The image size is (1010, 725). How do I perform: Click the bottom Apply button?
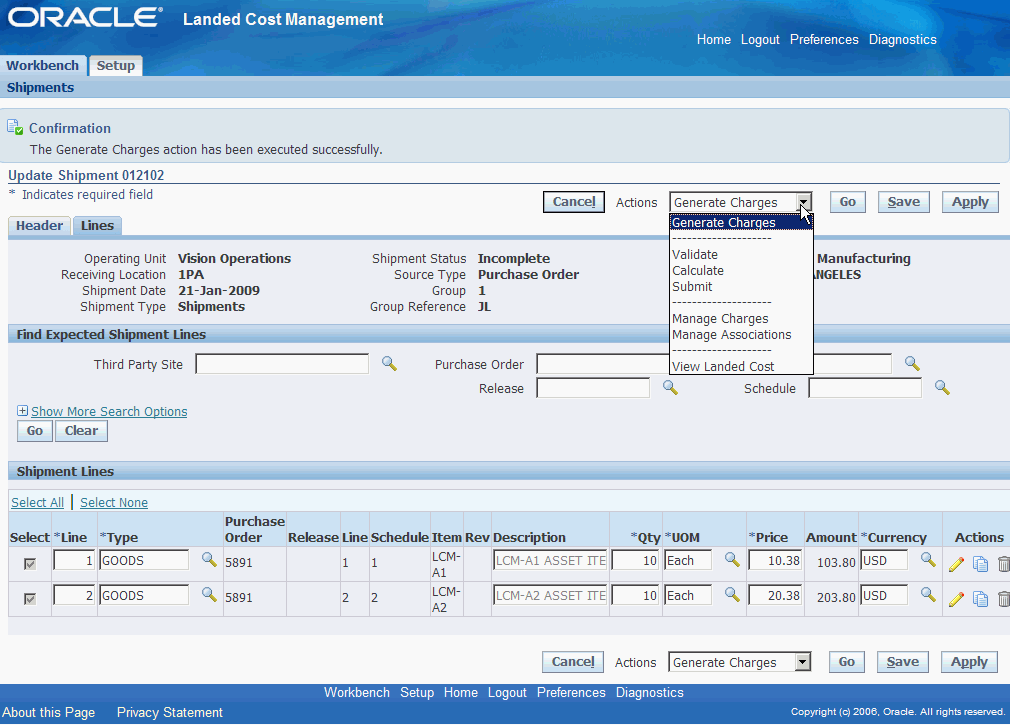coord(969,662)
